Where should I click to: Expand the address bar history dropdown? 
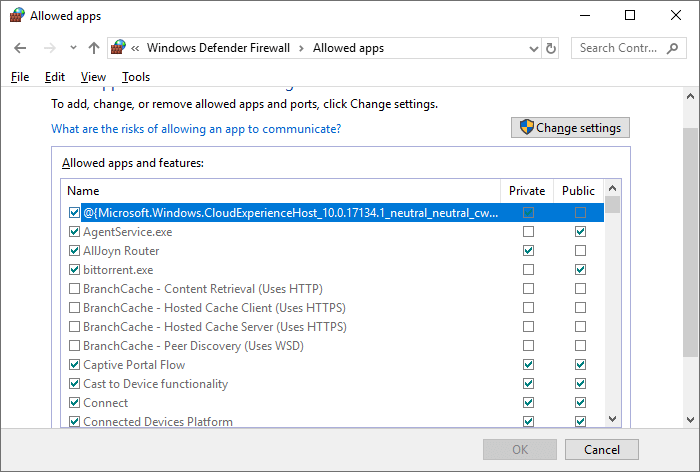(532, 48)
